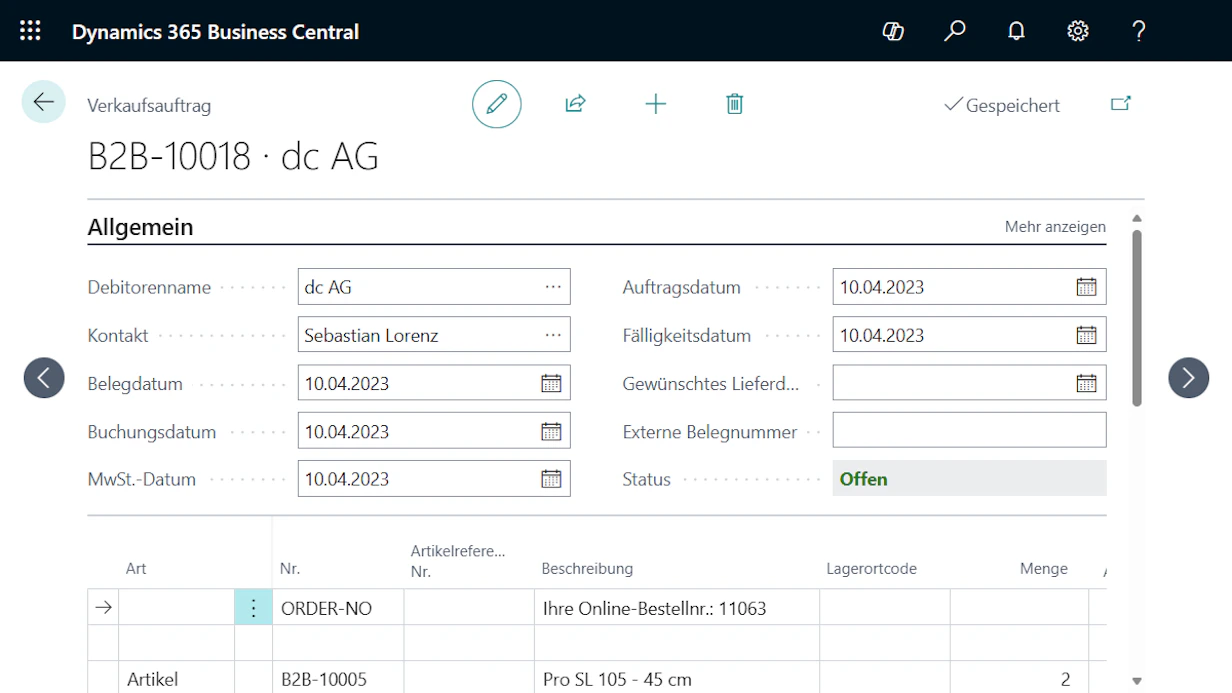Click the B2B-10018 · dc AG title
The height and width of the screenshot is (693, 1232).
(x=233, y=157)
